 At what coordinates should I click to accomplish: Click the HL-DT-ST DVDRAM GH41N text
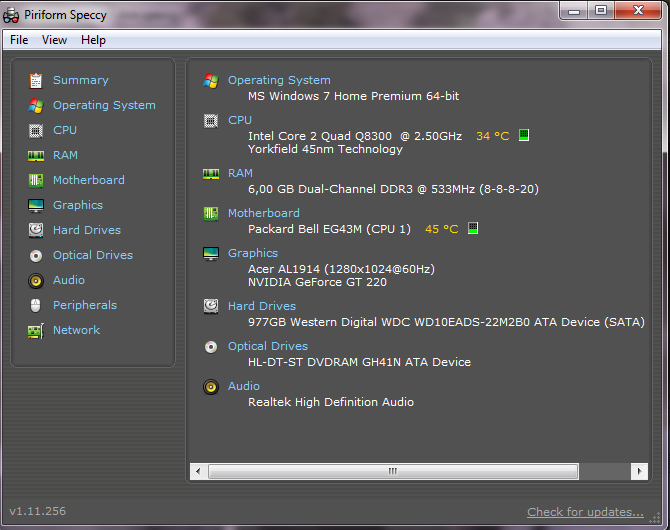pyautogui.click(x=359, y=362)
